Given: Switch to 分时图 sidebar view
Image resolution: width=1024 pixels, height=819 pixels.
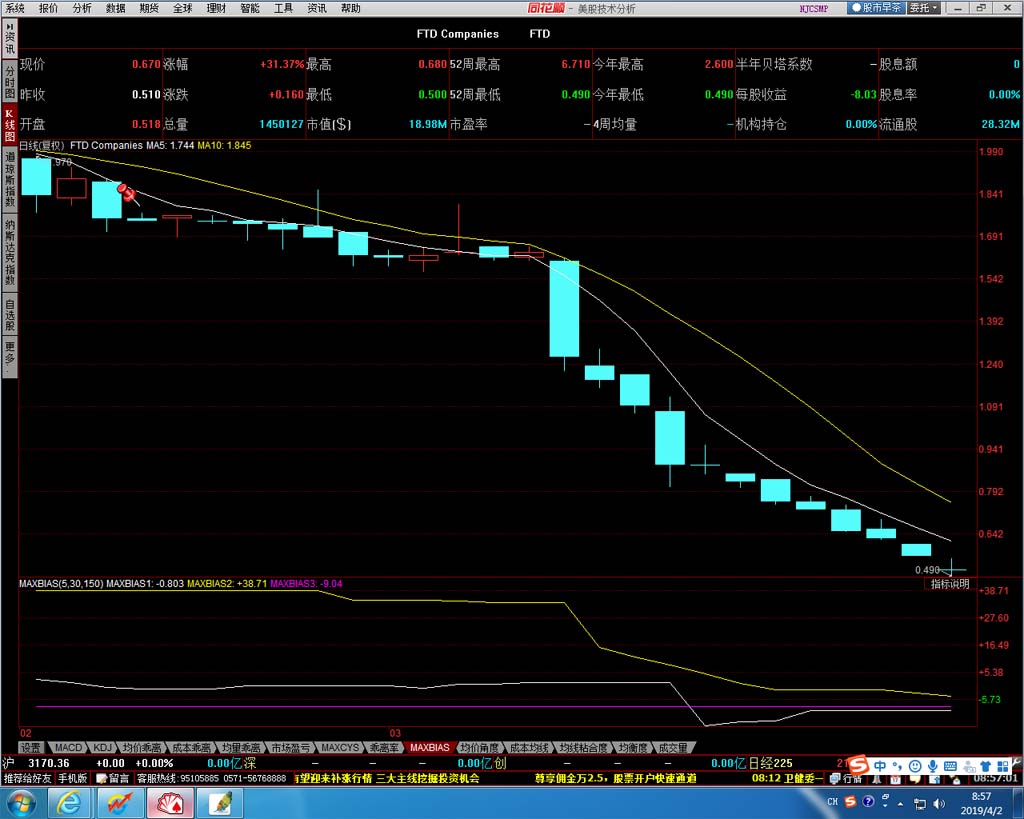Looking at the screenshot, I should (x=10, y=82).
